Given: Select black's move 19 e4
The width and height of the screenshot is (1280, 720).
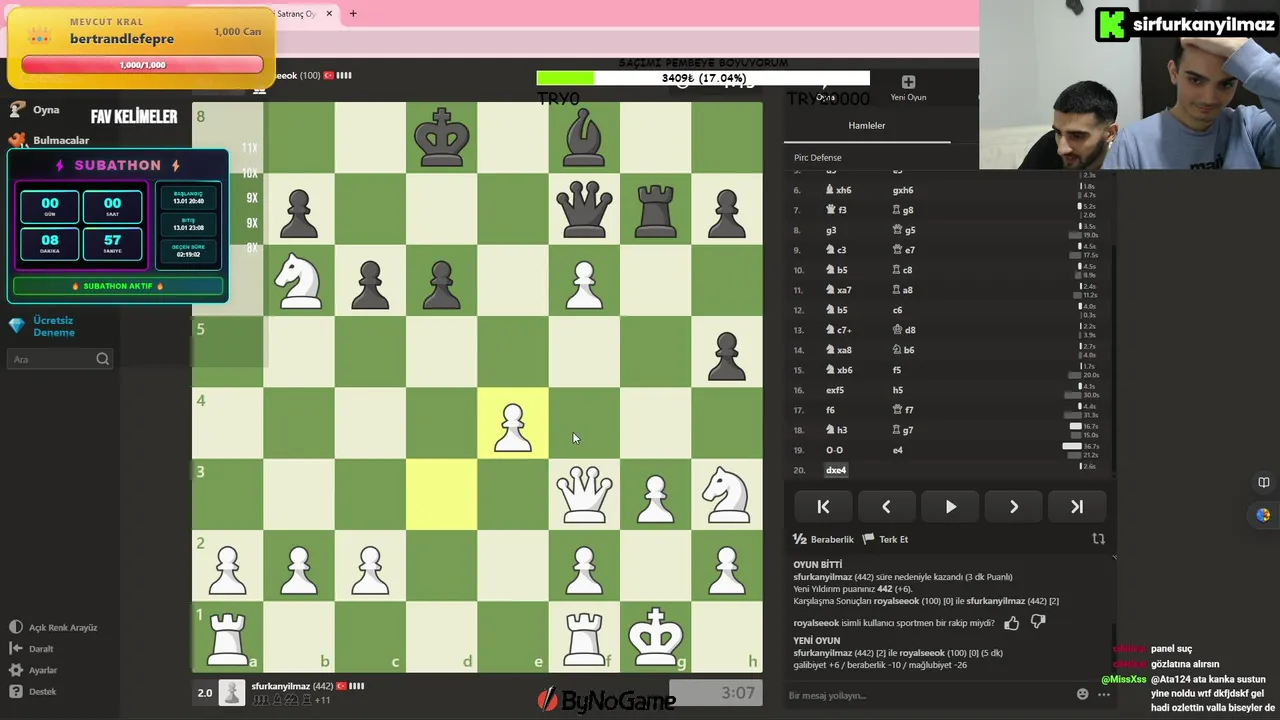Looking at the screenshot, I should 897,450.
